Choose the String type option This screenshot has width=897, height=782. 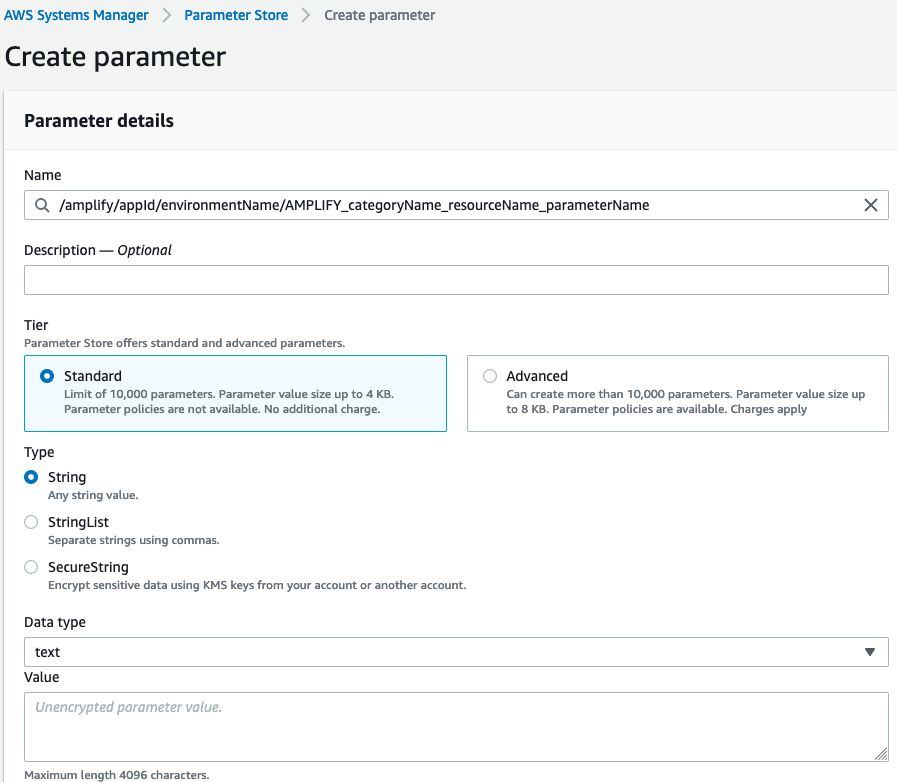[x=31, y=477]
